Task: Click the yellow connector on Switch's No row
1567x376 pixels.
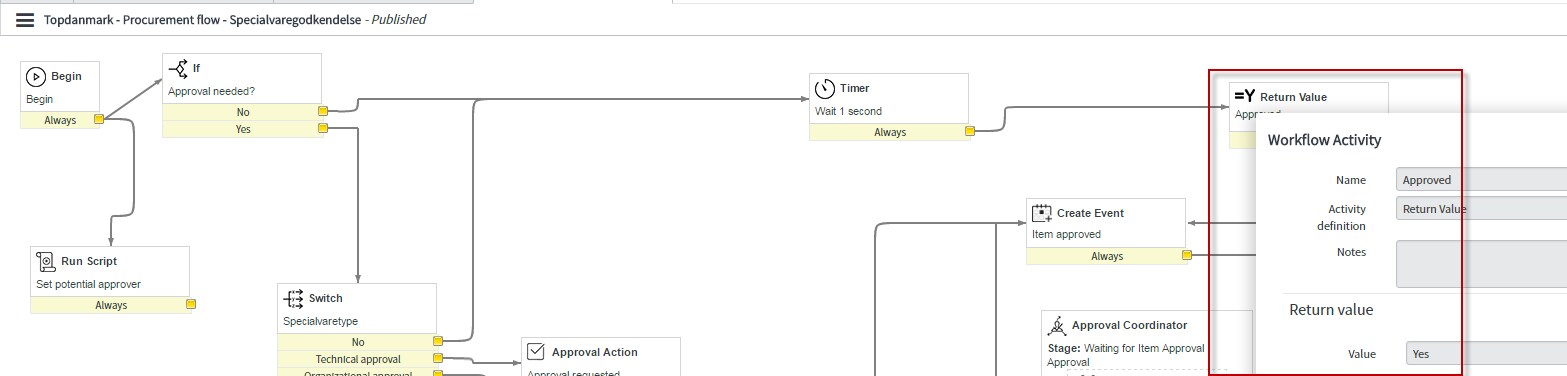Action: coord(437,342)
